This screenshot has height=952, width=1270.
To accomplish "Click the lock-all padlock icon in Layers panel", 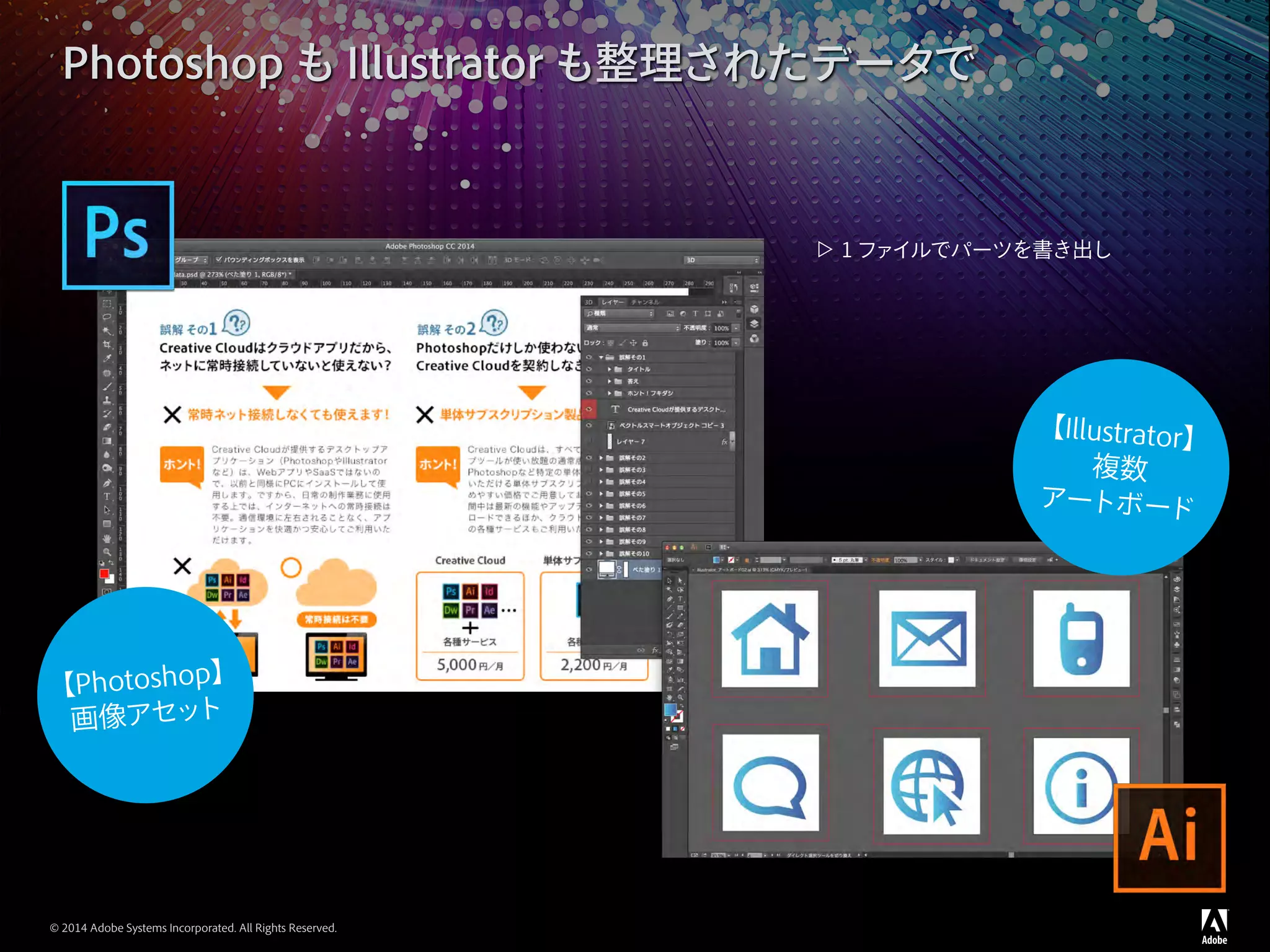I will (645, 343).
